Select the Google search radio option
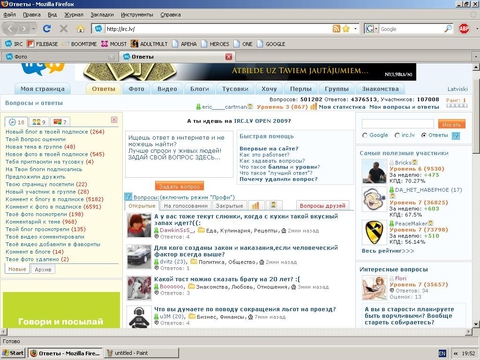This screenshot has width=480, height=360. tap(365, 135)
